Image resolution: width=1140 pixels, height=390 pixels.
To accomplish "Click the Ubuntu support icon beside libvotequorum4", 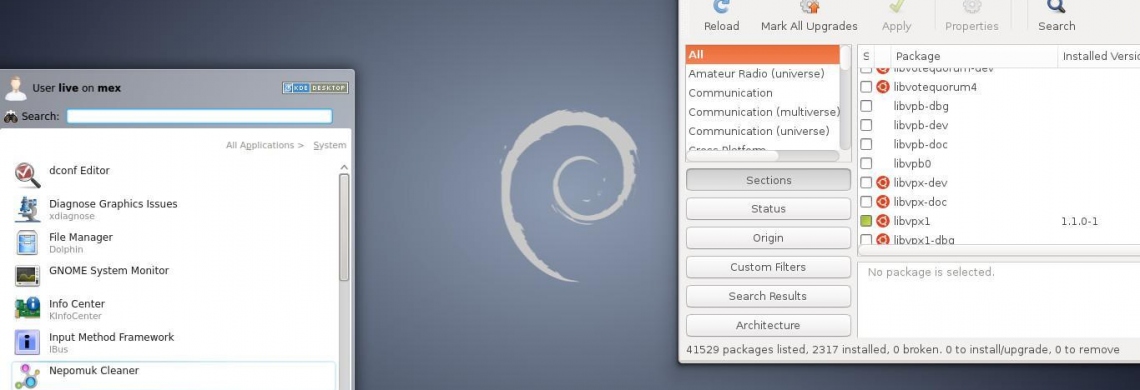I will [x=883, y=87].
